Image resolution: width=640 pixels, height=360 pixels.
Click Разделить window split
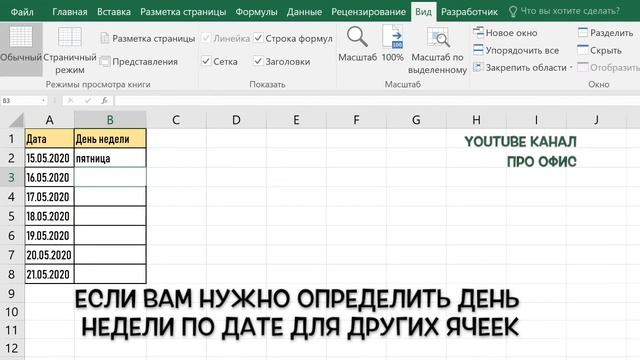click(605, 33)
